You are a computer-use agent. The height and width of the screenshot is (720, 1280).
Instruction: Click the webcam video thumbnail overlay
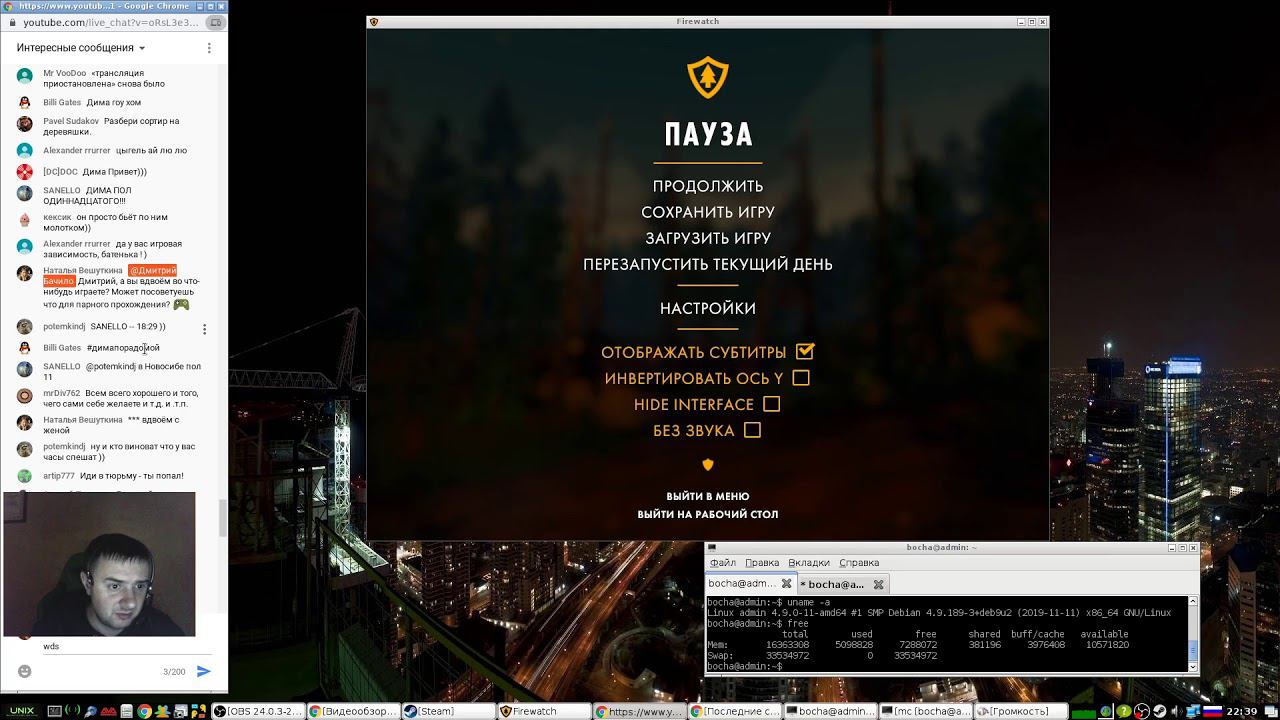point(99,564)
